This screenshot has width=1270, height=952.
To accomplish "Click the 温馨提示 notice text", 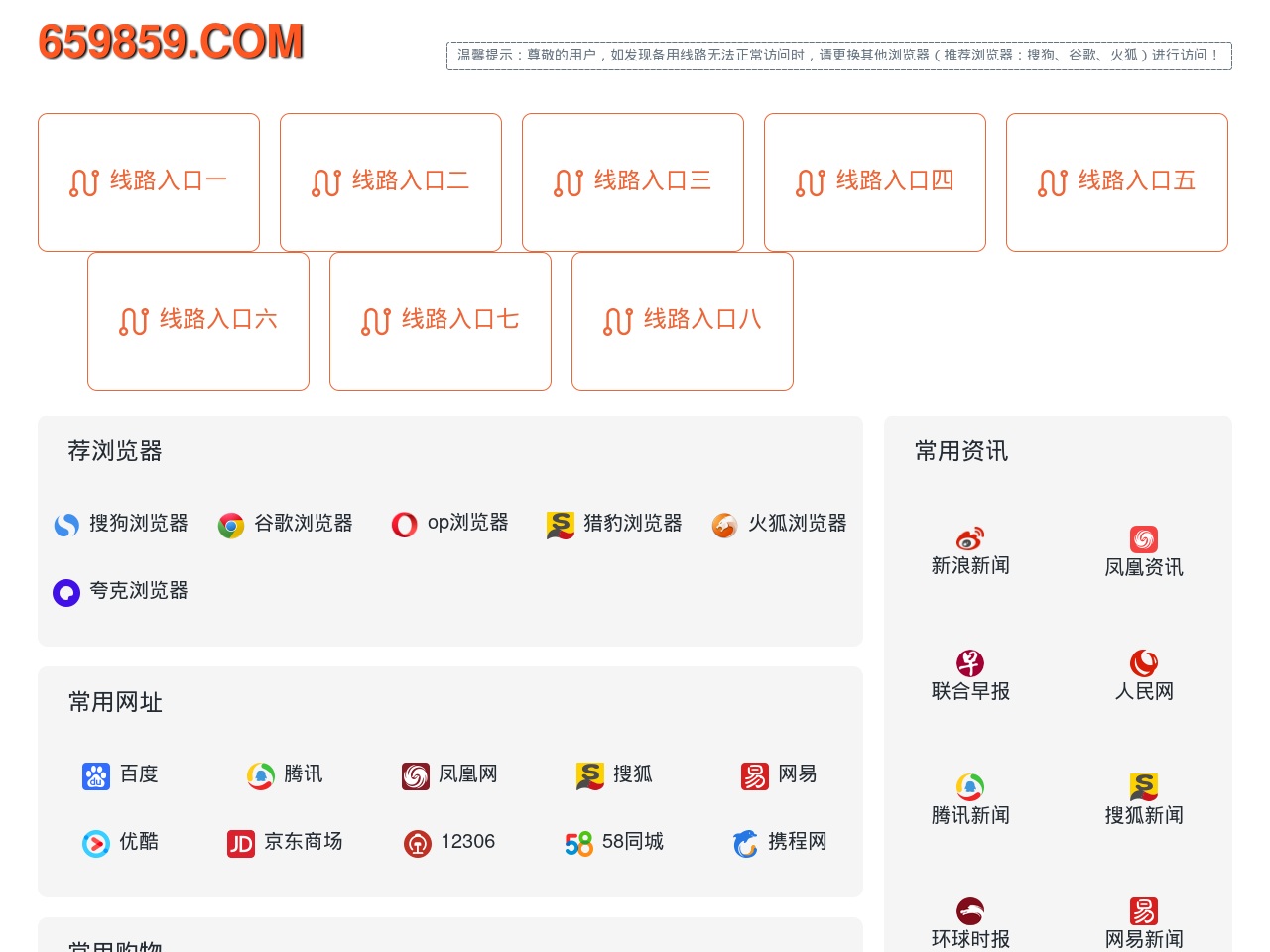I will [x=838, y=56].
